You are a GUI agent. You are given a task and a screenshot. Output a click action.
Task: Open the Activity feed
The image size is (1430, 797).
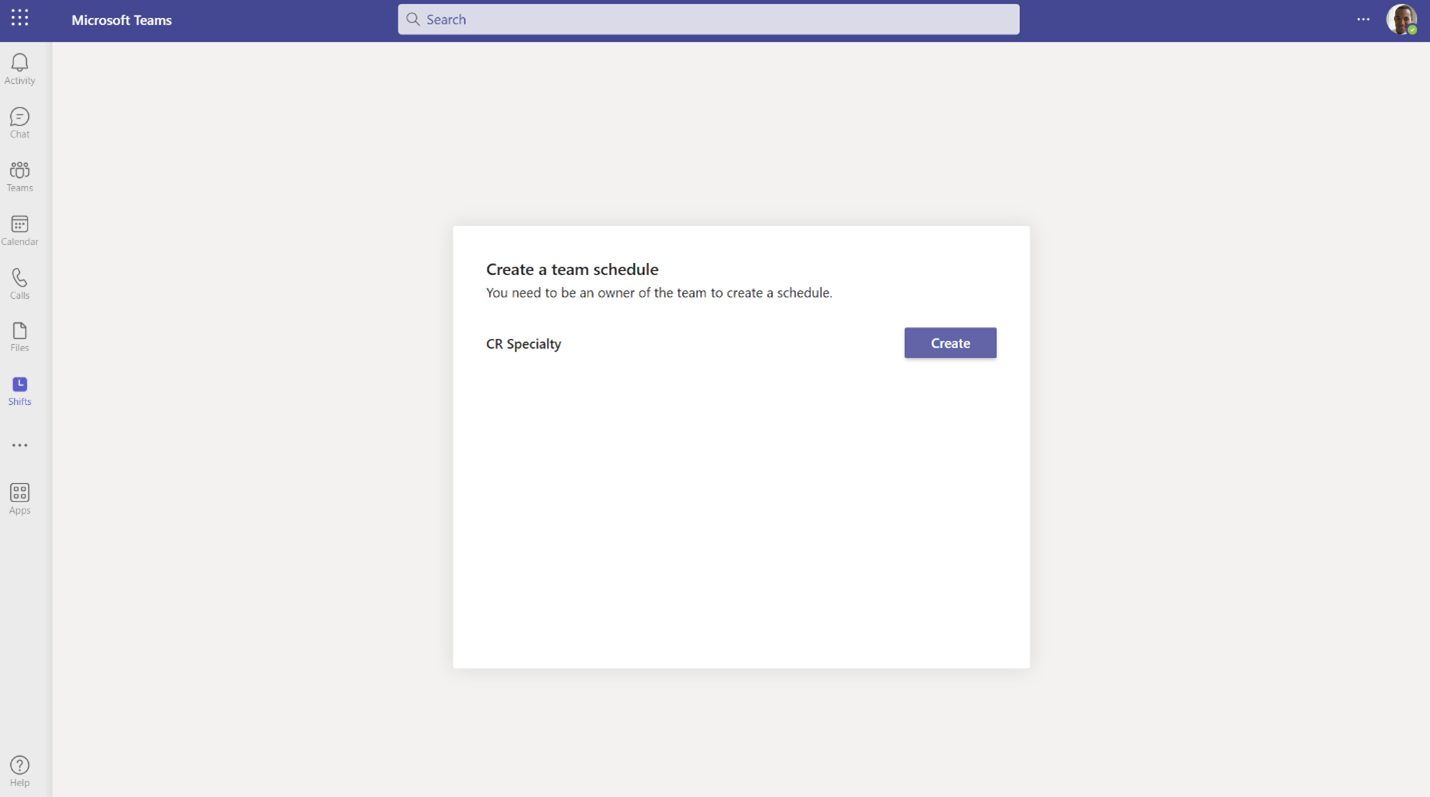(20, 69)
